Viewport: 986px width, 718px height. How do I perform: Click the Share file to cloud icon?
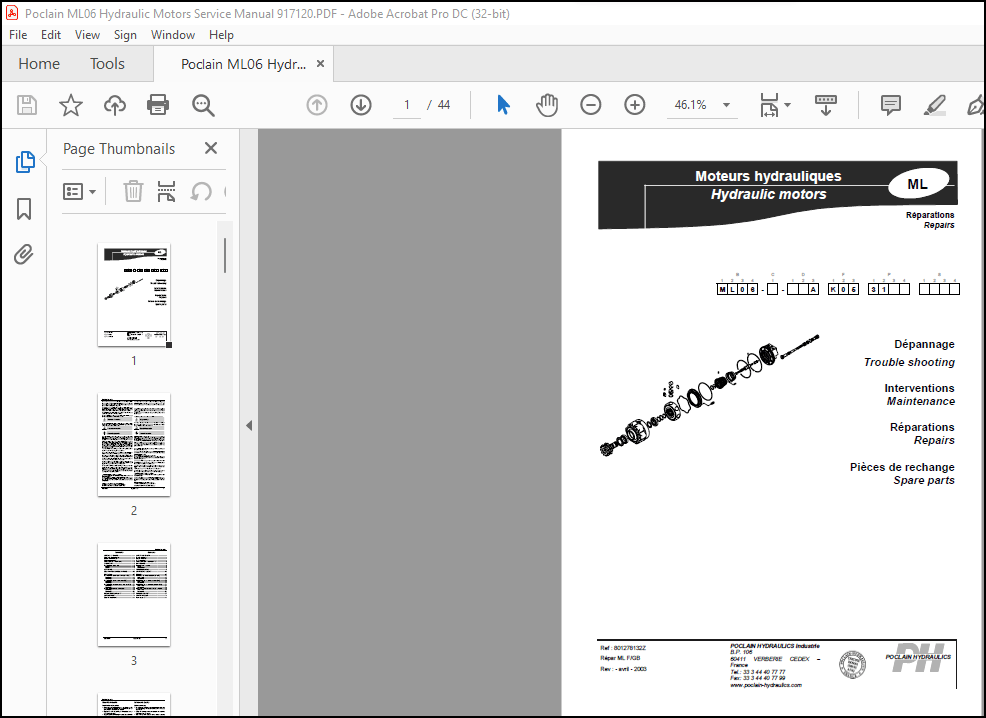(x=114, y=104)
